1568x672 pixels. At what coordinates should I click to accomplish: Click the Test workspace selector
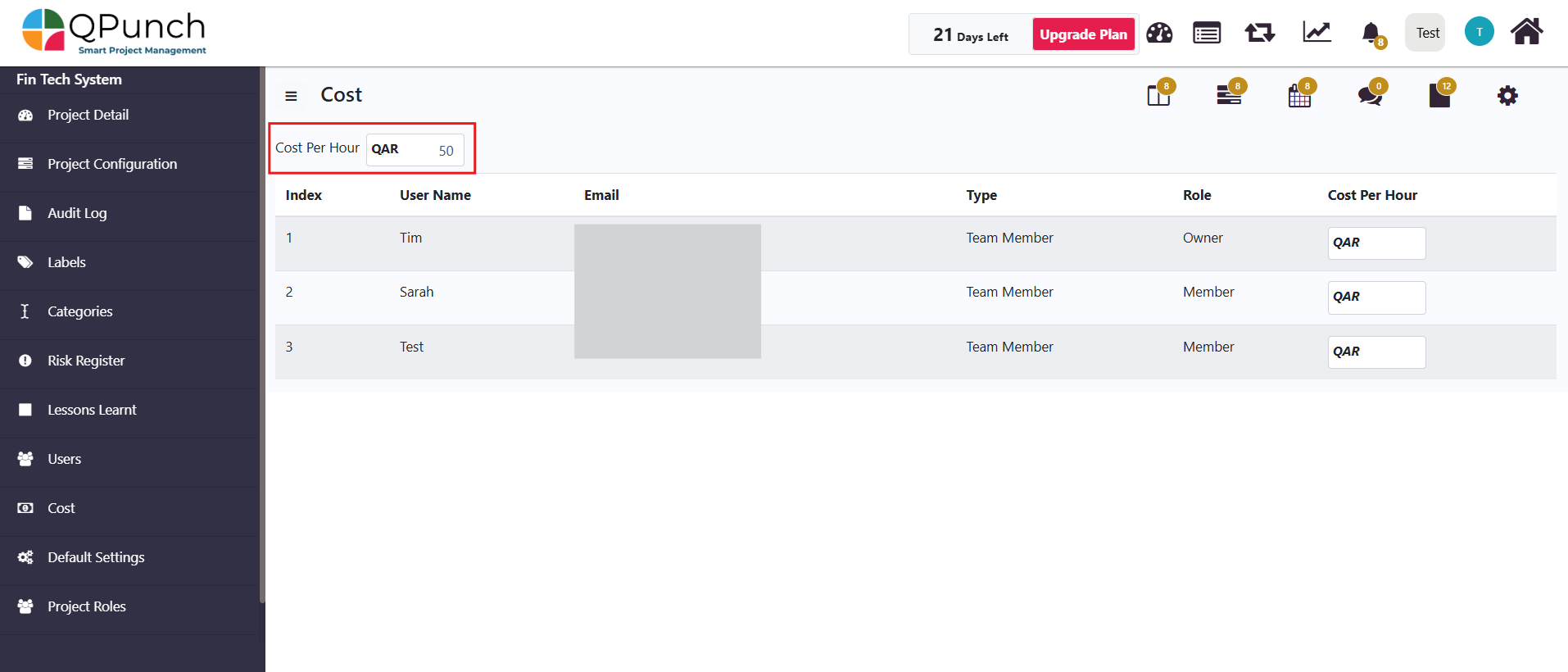(1427, 34)
